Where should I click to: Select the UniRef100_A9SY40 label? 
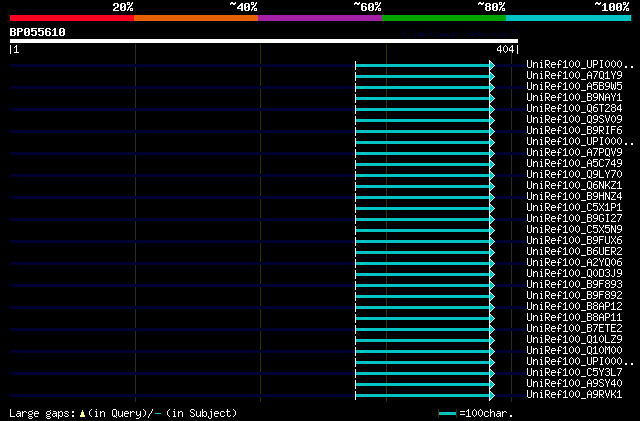click(x=574, y=384)
